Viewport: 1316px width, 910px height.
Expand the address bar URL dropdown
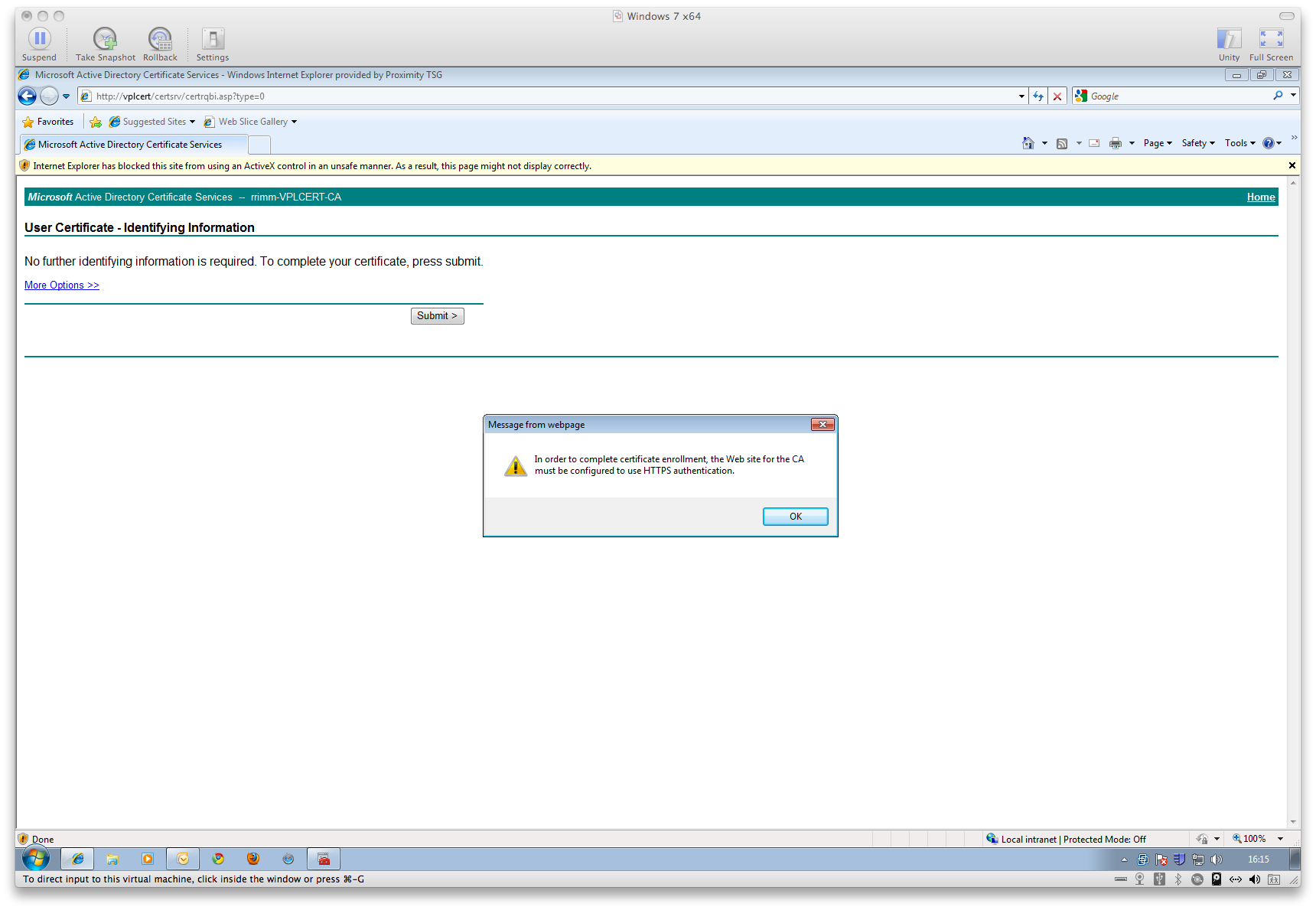pos(1021,96)
